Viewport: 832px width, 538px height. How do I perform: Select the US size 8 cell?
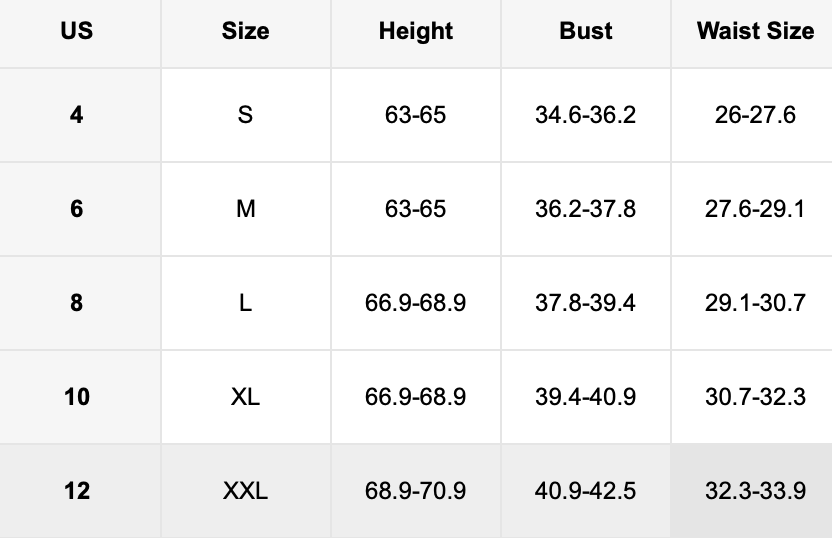[77, 303]
